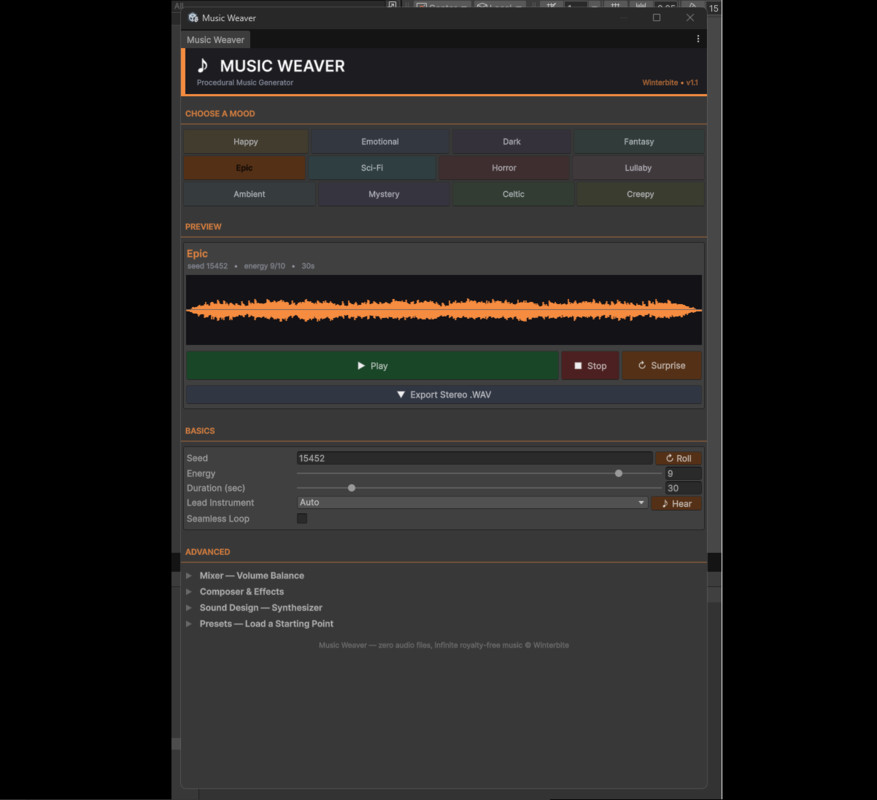Click the seed 15452 preview text
877x800 pixels.
pos(208,266)
